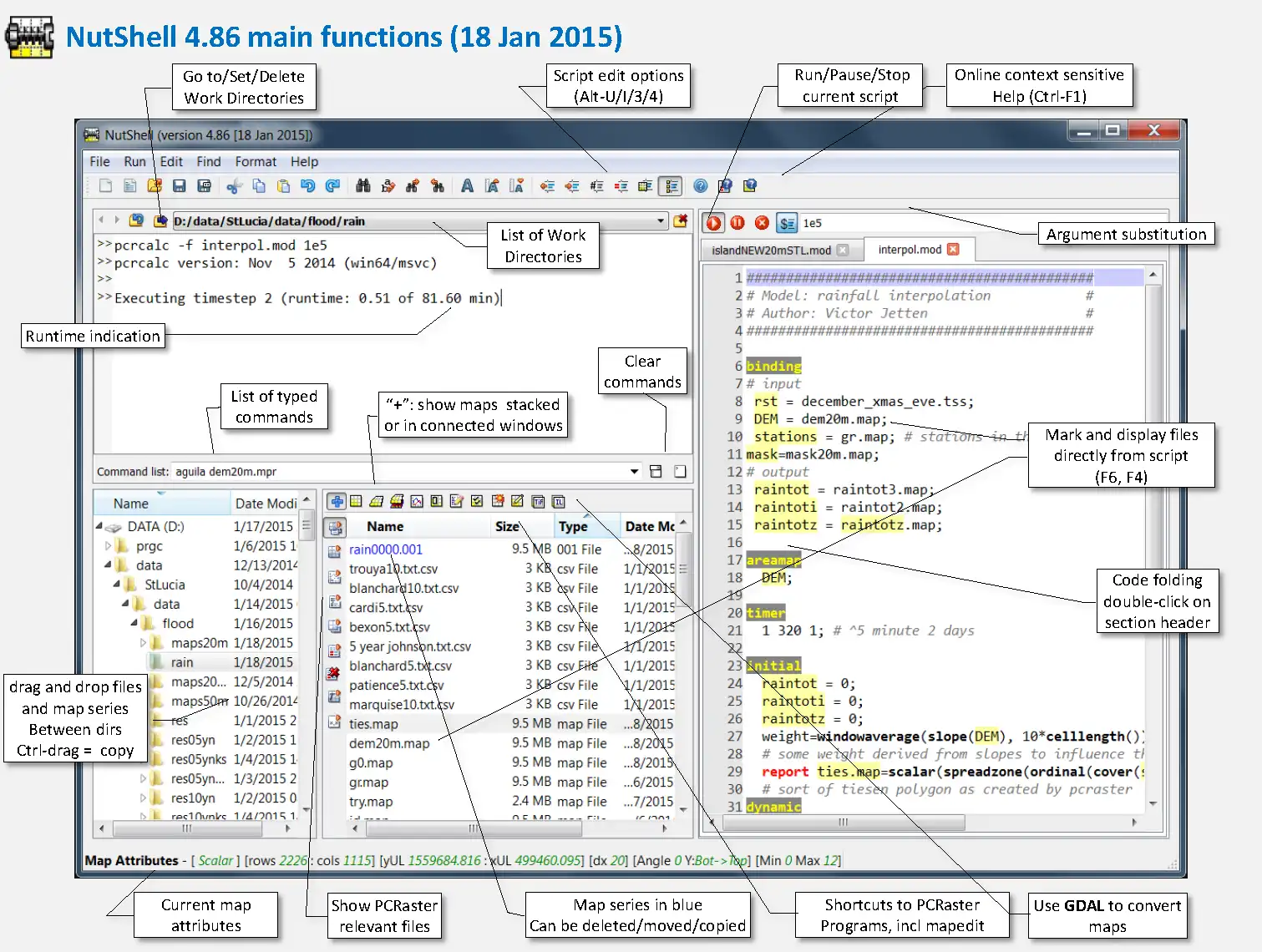Click the timeseries plot shortcut icon
The height and width of the screenshot is (952, 1262).
click(417, 501)
